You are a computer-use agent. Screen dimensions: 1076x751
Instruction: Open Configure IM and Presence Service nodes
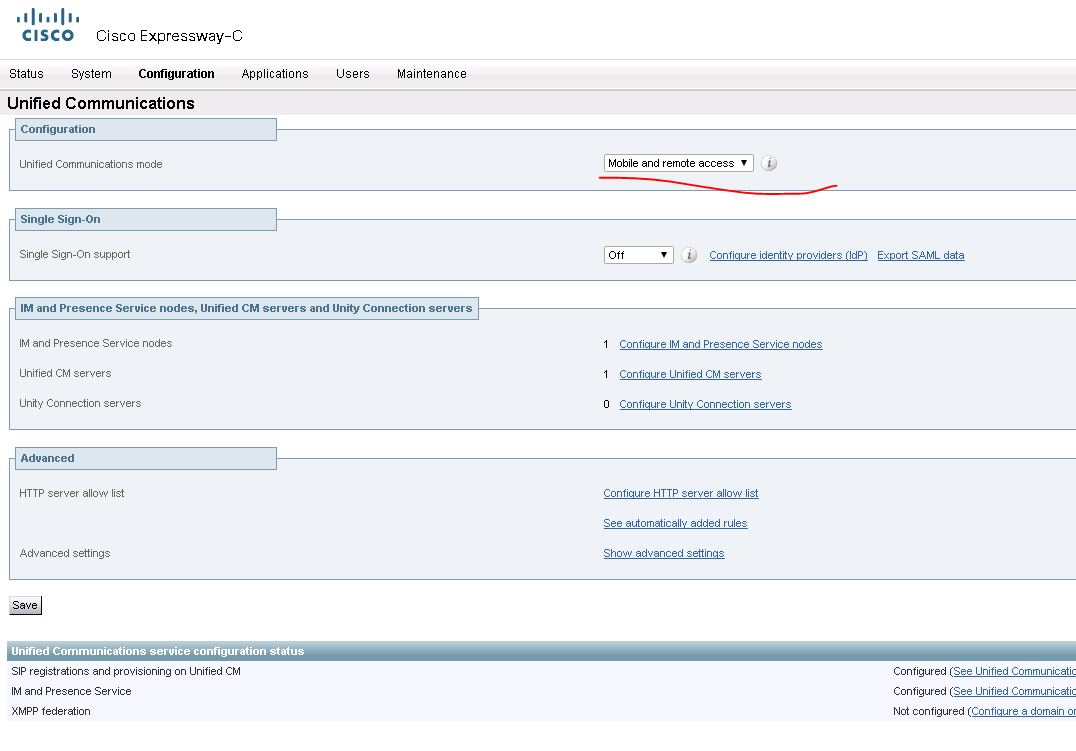[x=721, y=345]
